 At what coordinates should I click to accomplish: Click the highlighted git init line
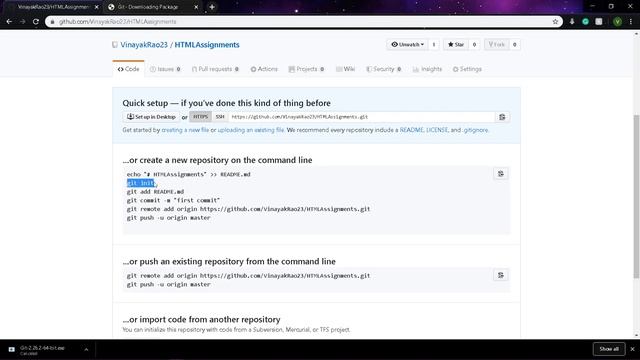tap(140, 183)
